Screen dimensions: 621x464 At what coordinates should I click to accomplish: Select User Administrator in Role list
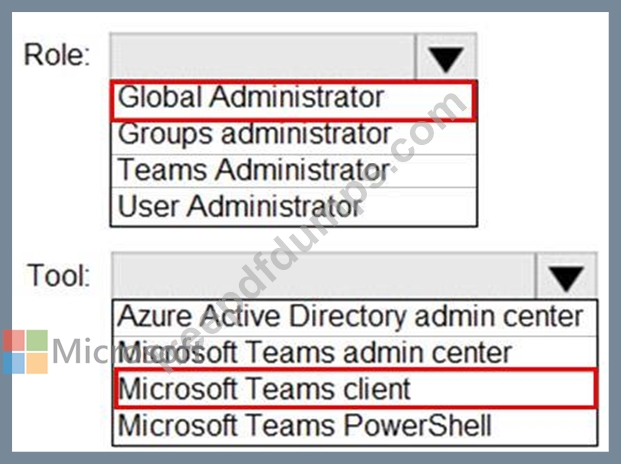click(x=292, y=206)
